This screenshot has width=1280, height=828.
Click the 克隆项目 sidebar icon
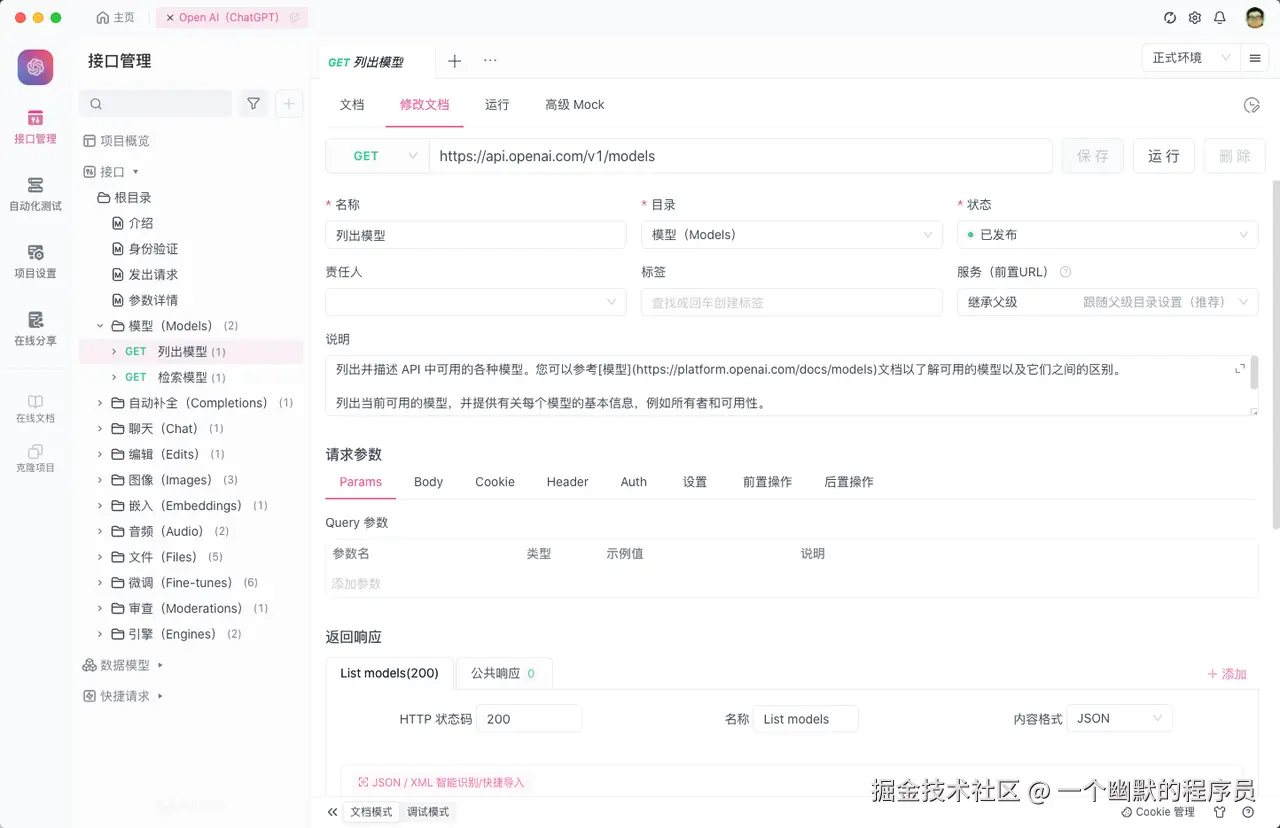[x=35, y=459]
